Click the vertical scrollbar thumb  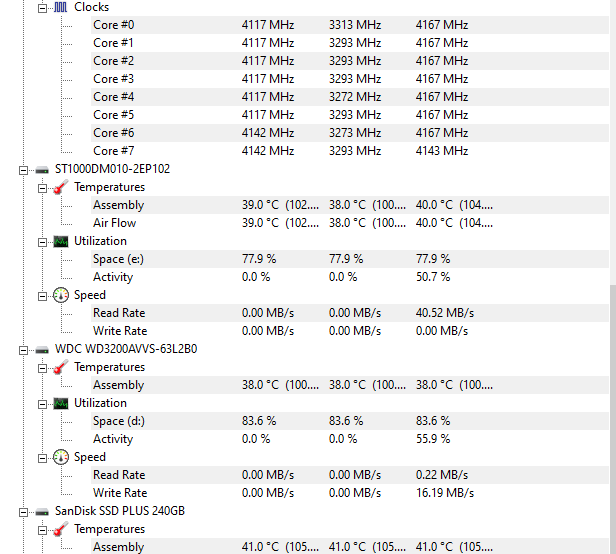[x=613, y=419]
